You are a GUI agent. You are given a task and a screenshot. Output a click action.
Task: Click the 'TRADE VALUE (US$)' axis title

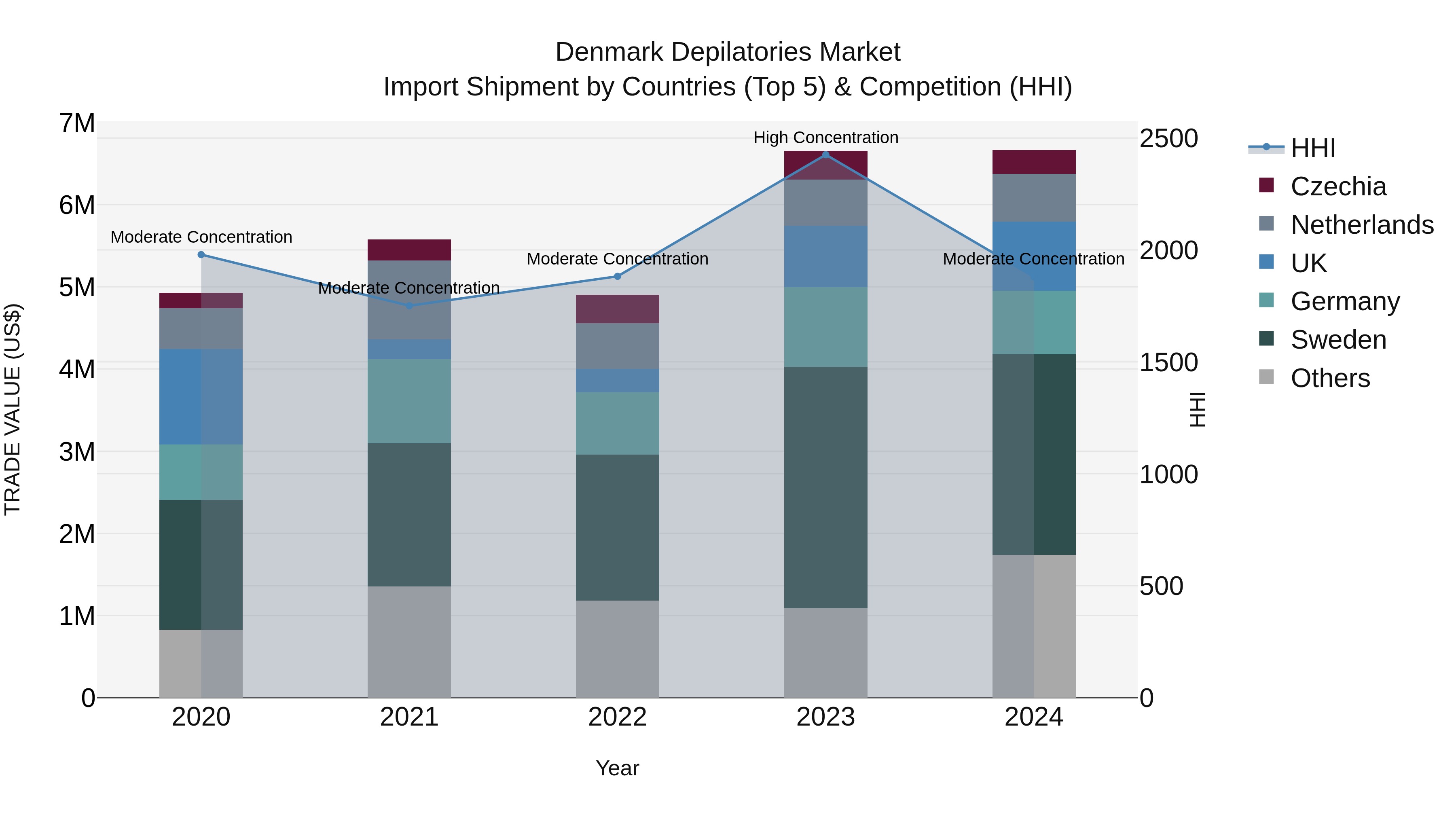point(13,409)
